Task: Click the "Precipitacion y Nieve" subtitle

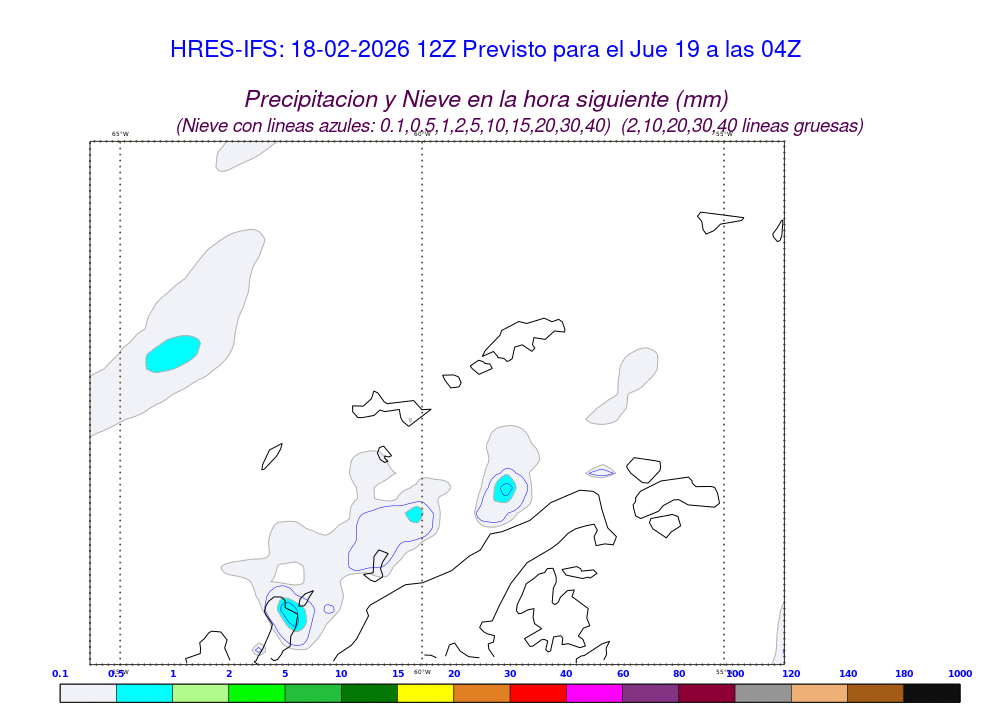Action: coord(486,99)
